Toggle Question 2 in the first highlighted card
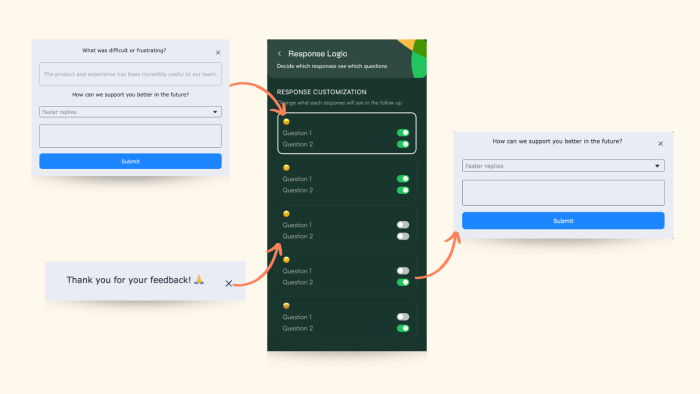700x394 pixels. tap(403, 144)
